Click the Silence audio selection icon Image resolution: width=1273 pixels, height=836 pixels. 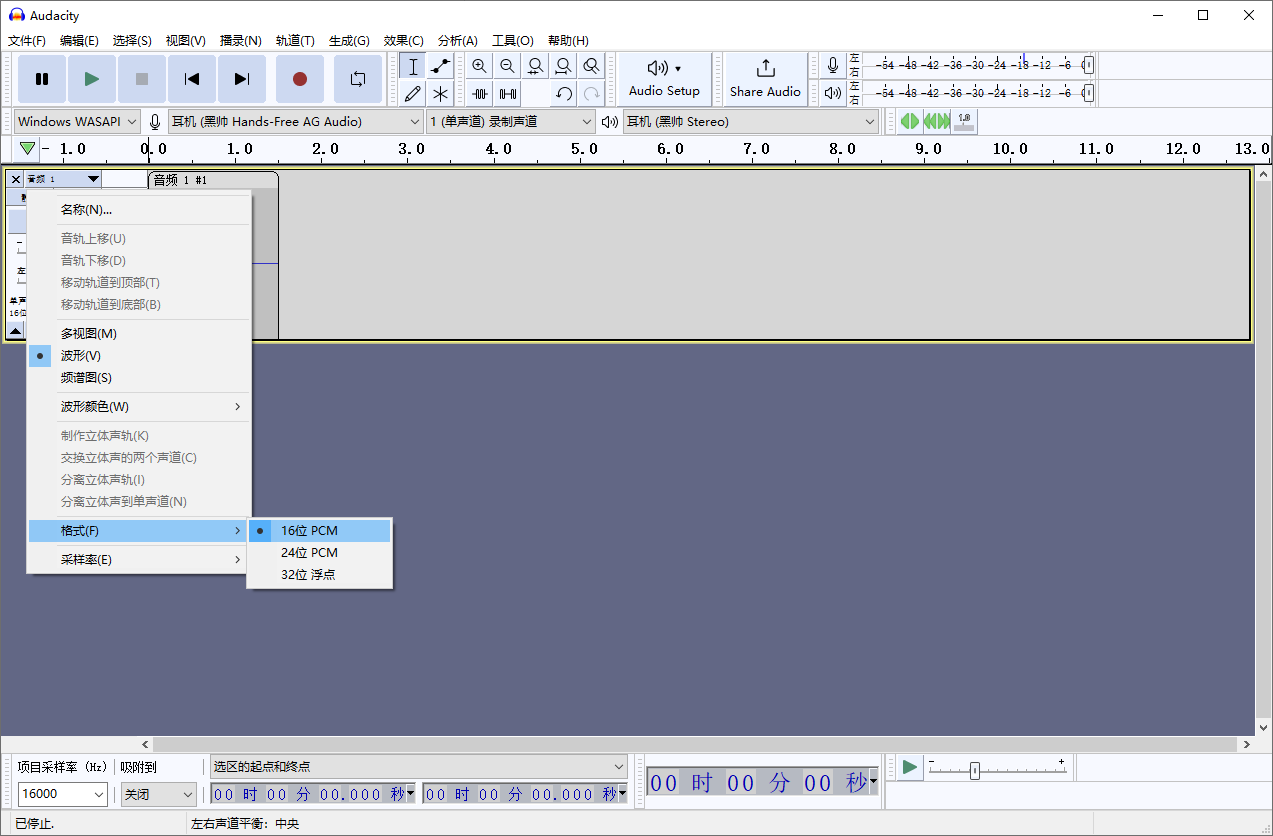tap(508, 94)
